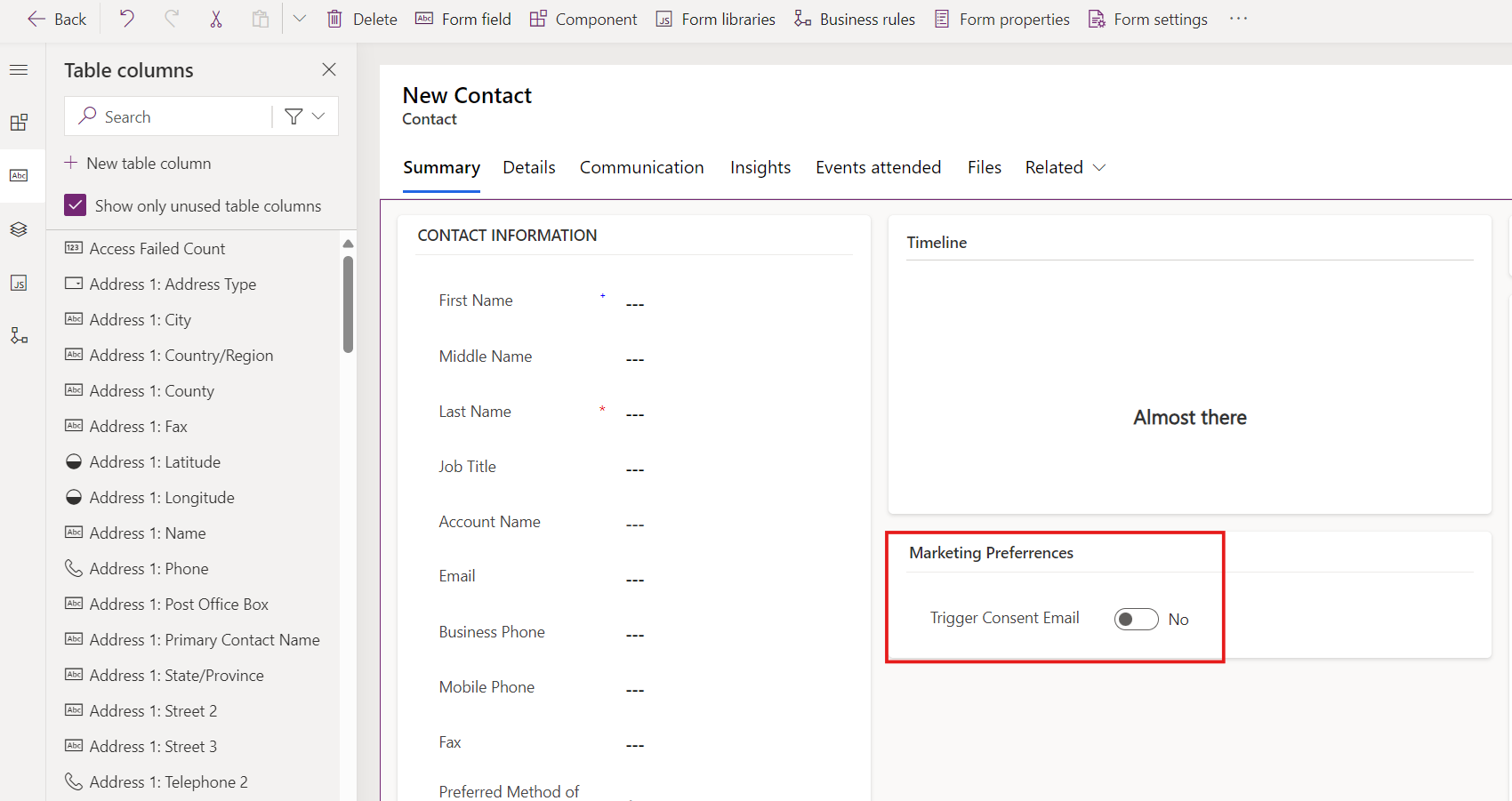Screen dimensions: 1512x801
Task: Open Business rules from the left rail
Action: 19,335
